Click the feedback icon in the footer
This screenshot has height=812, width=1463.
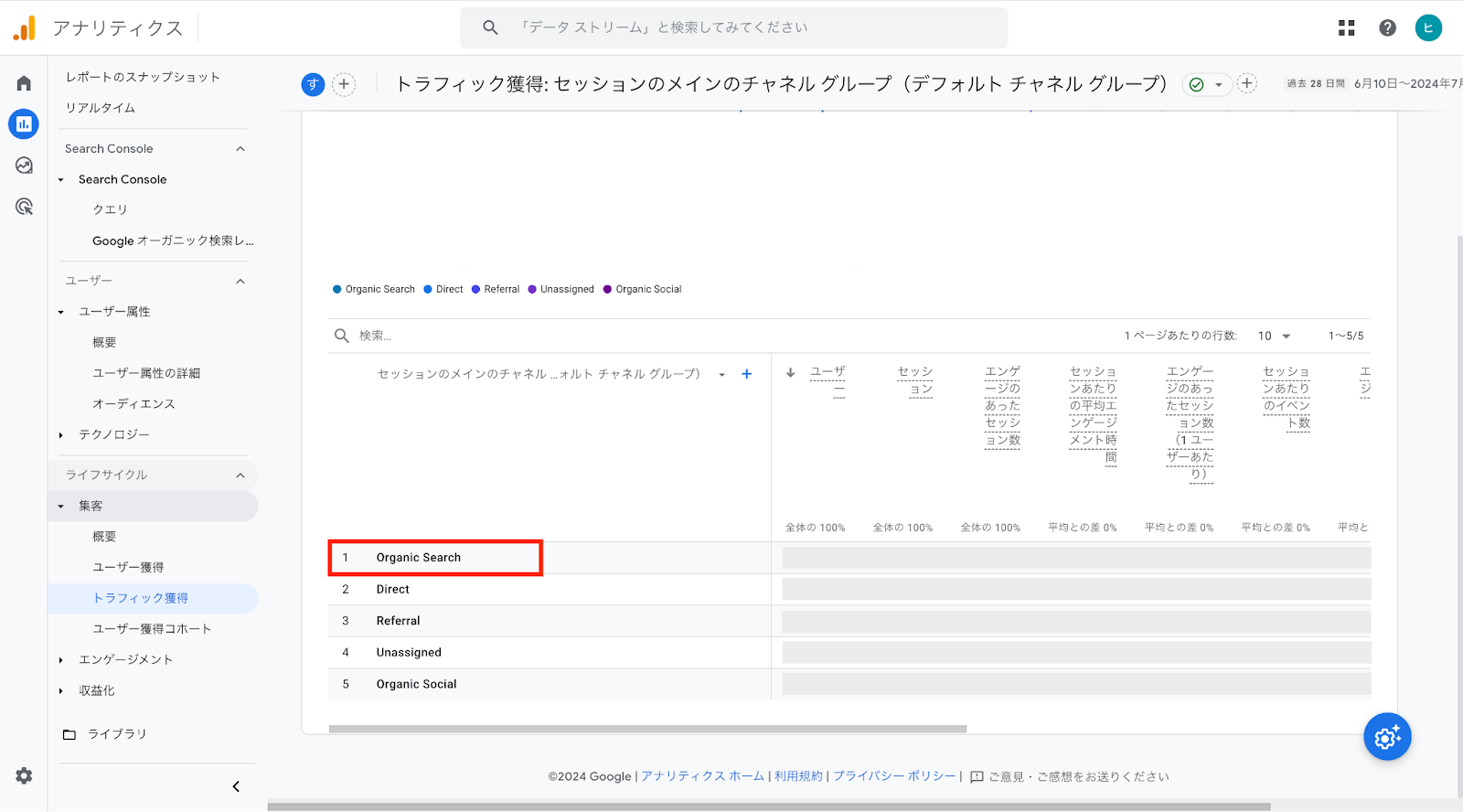(977, 777)
